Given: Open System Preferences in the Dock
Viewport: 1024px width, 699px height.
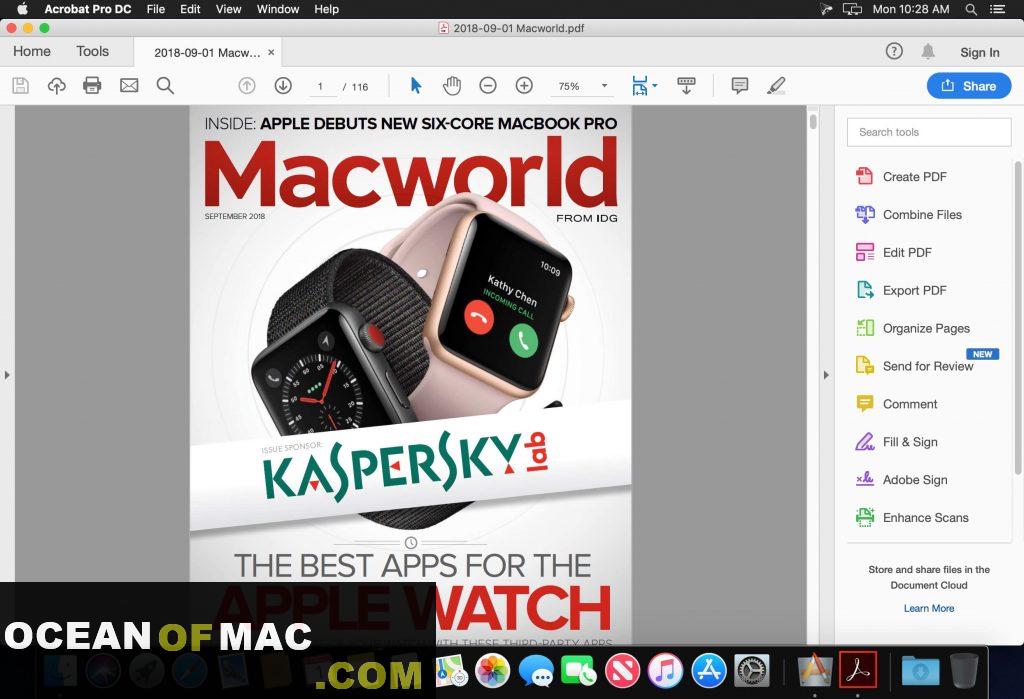Looking at the screenshot, I should point(752,671).
